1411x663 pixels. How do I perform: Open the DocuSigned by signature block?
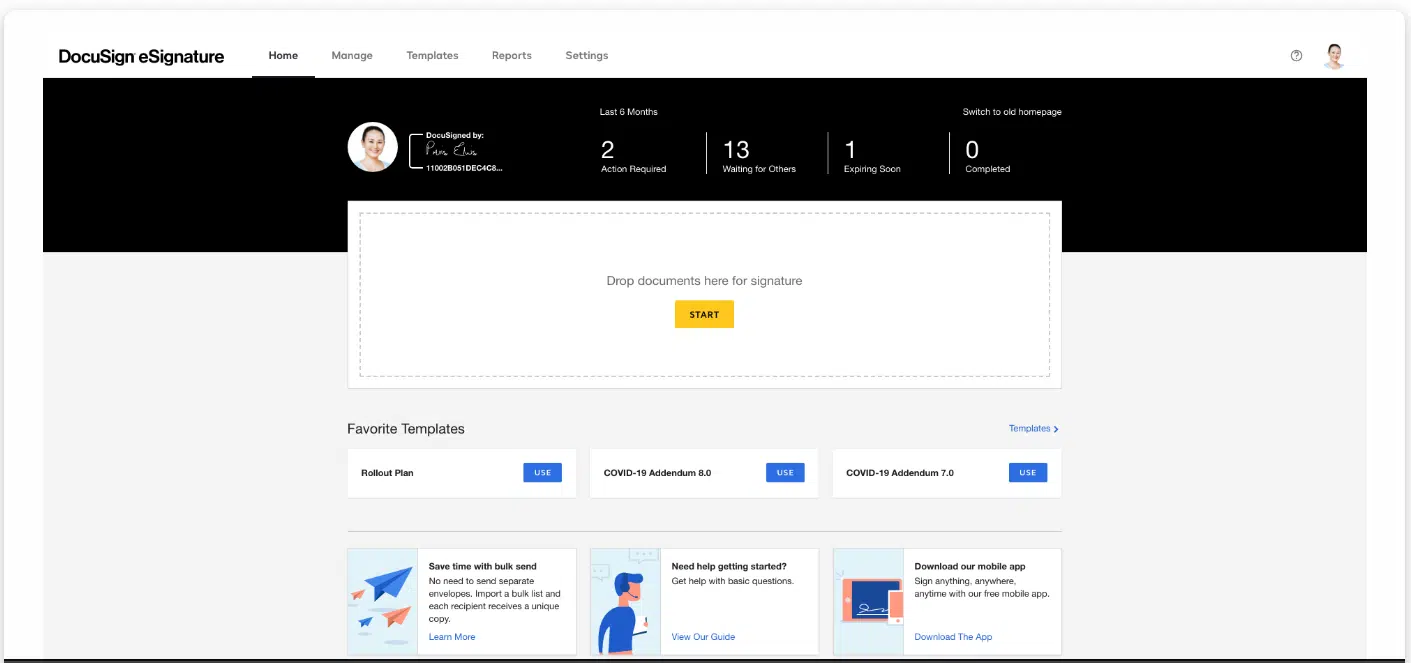pyautogui.click(x=456, y=151)
